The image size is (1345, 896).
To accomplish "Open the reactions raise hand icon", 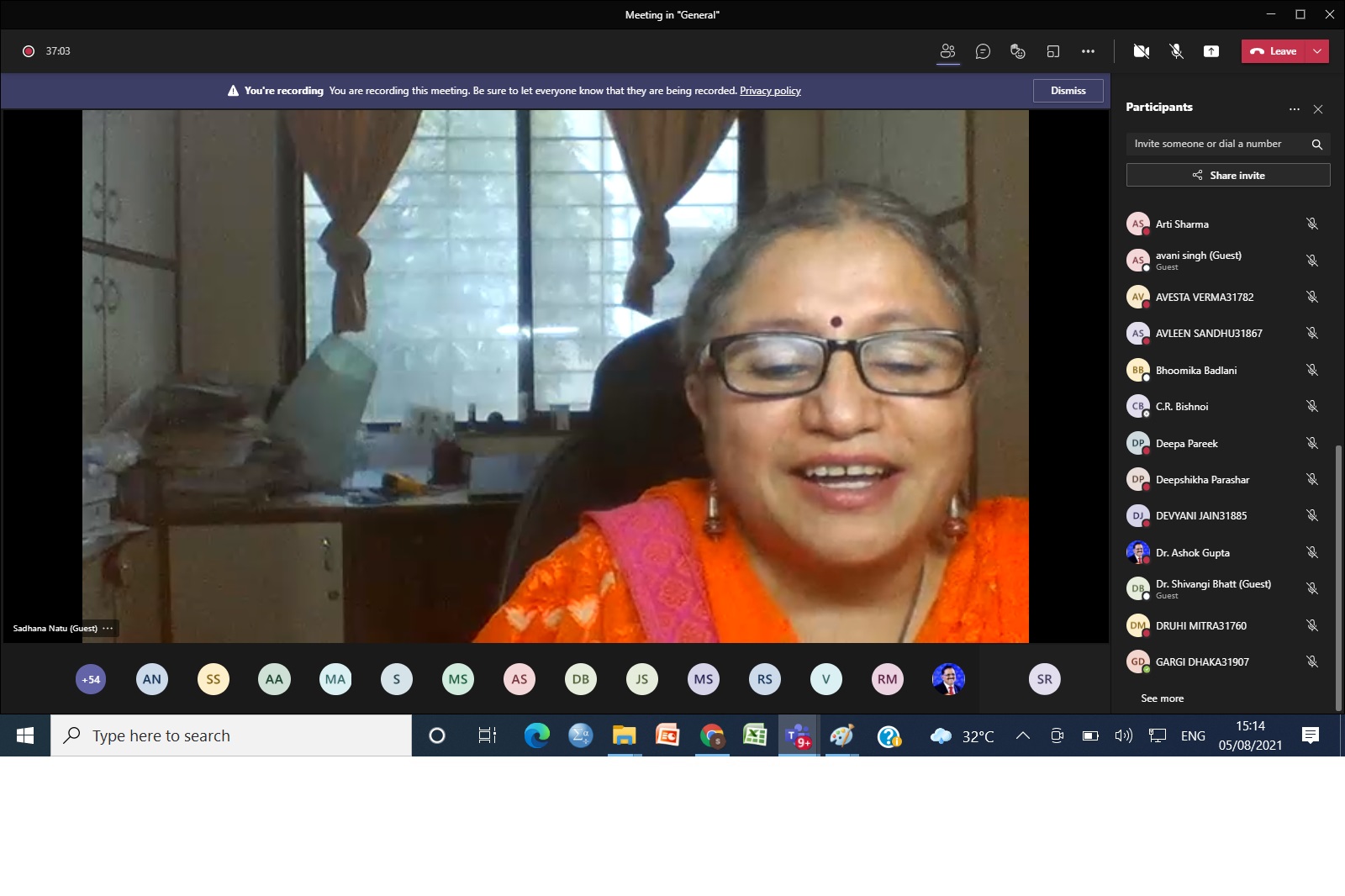I will 1017,51.
